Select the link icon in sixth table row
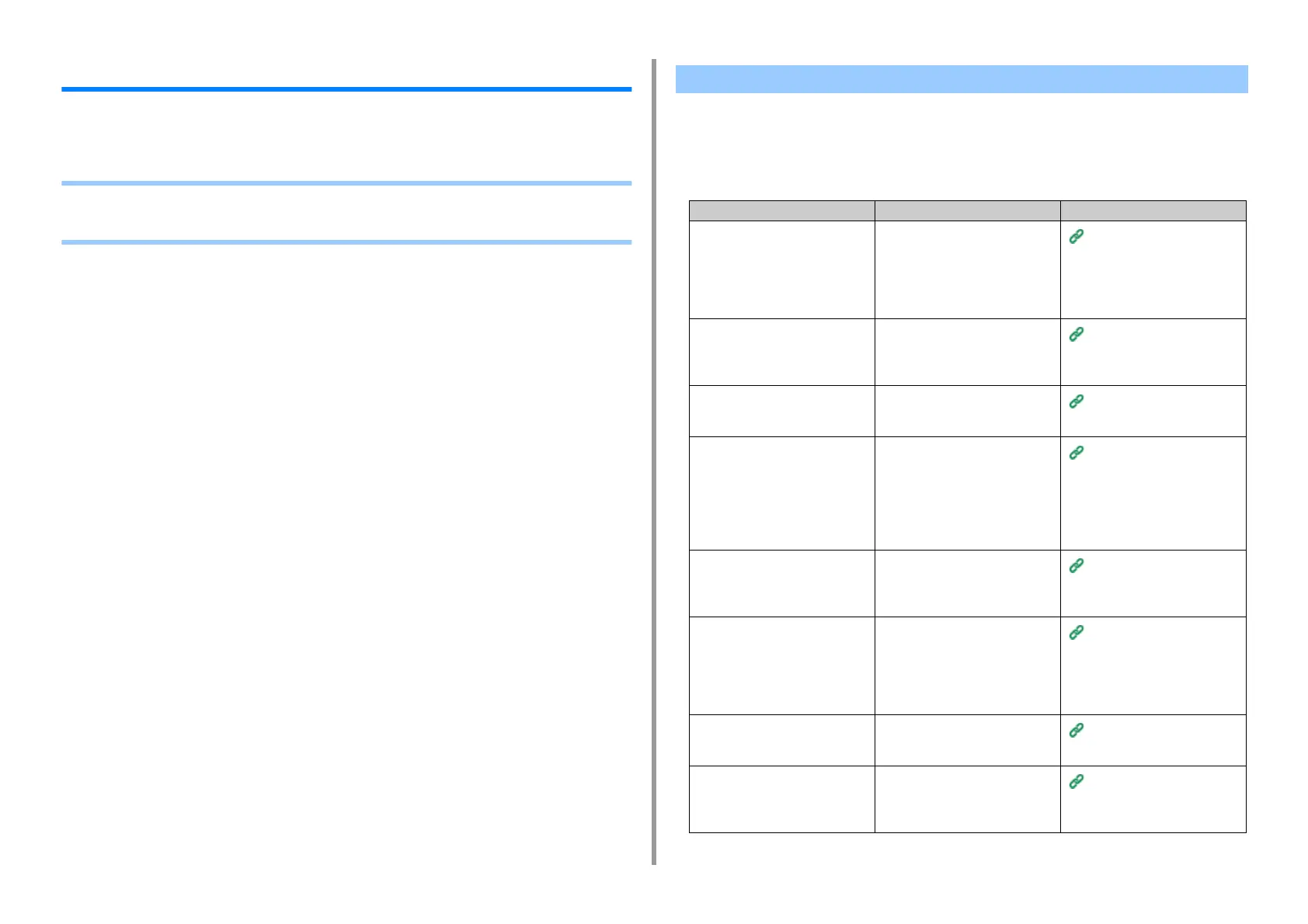 1076,633
